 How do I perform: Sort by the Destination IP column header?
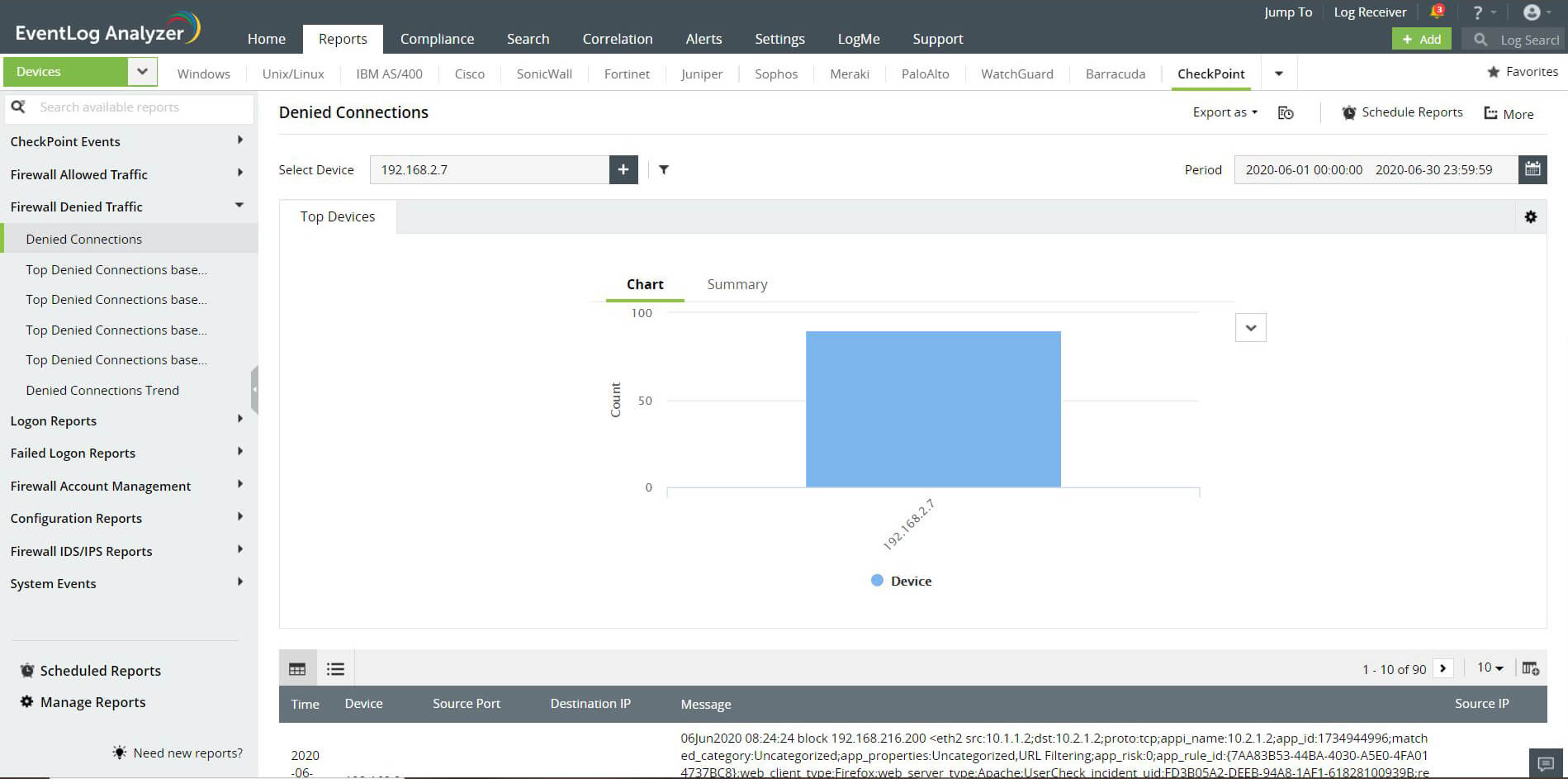pyautogui.click(x=590, y=704)
